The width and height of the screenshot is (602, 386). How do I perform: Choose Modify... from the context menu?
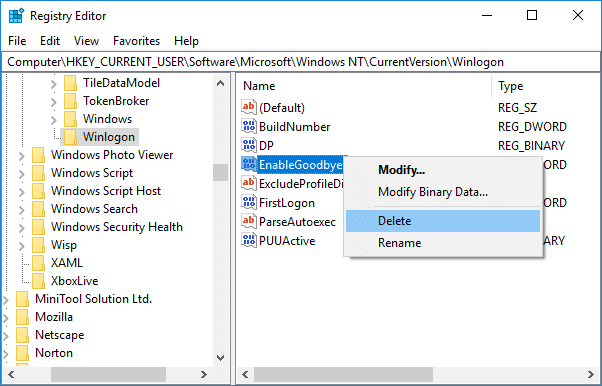(x=443, y=170)
